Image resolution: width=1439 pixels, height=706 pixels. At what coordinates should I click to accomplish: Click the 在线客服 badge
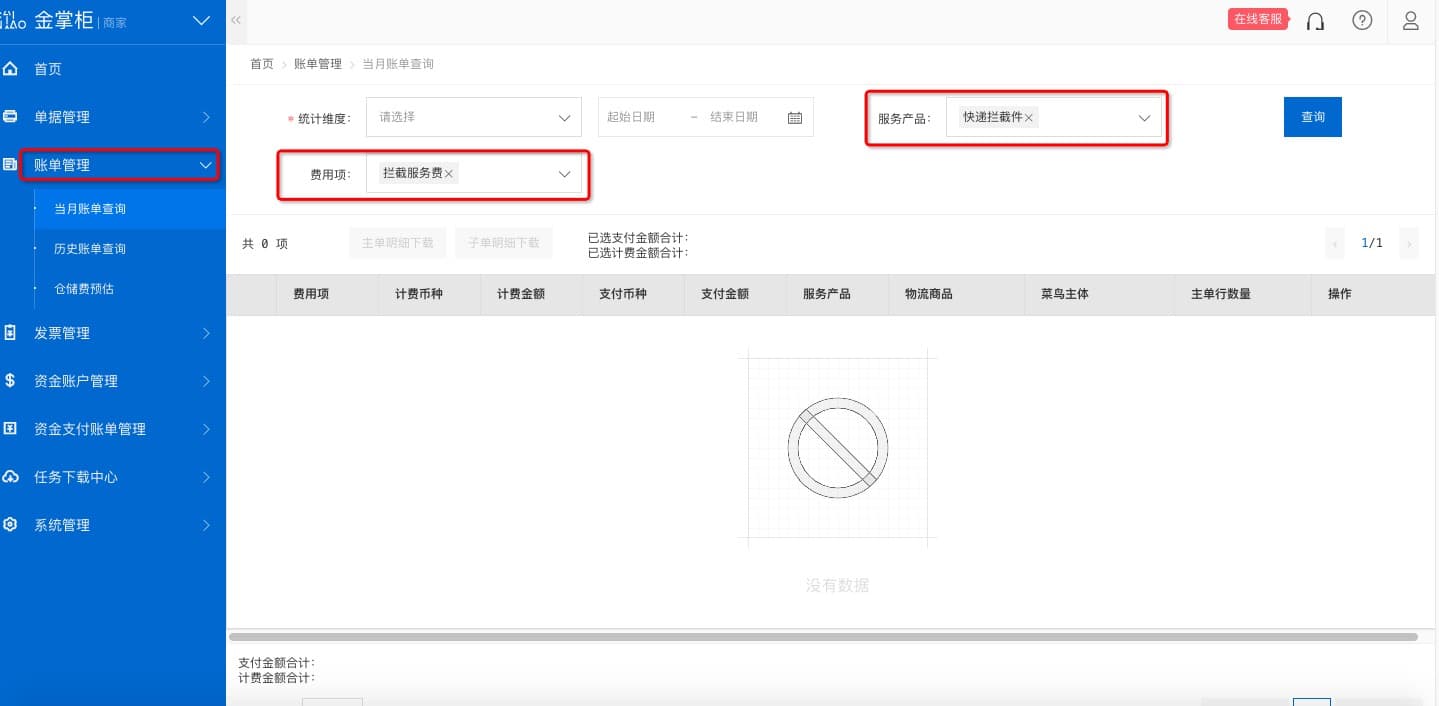coord(1257,19)
